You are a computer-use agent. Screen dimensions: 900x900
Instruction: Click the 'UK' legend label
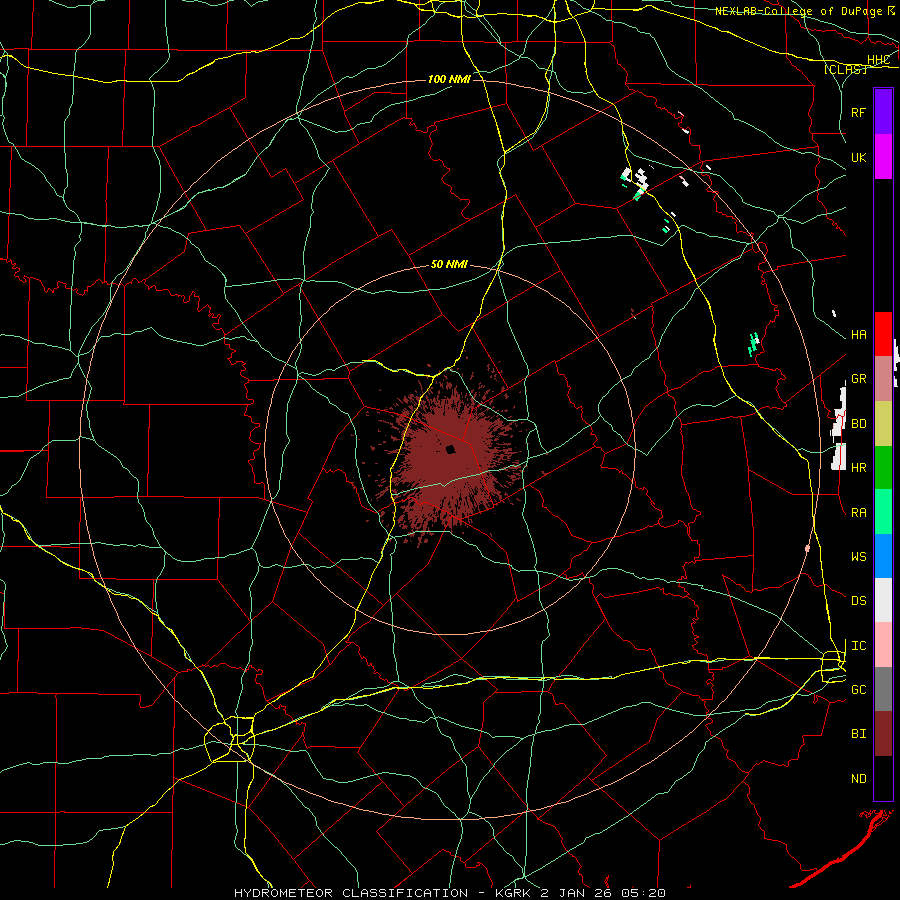click(x=858, y=157)
